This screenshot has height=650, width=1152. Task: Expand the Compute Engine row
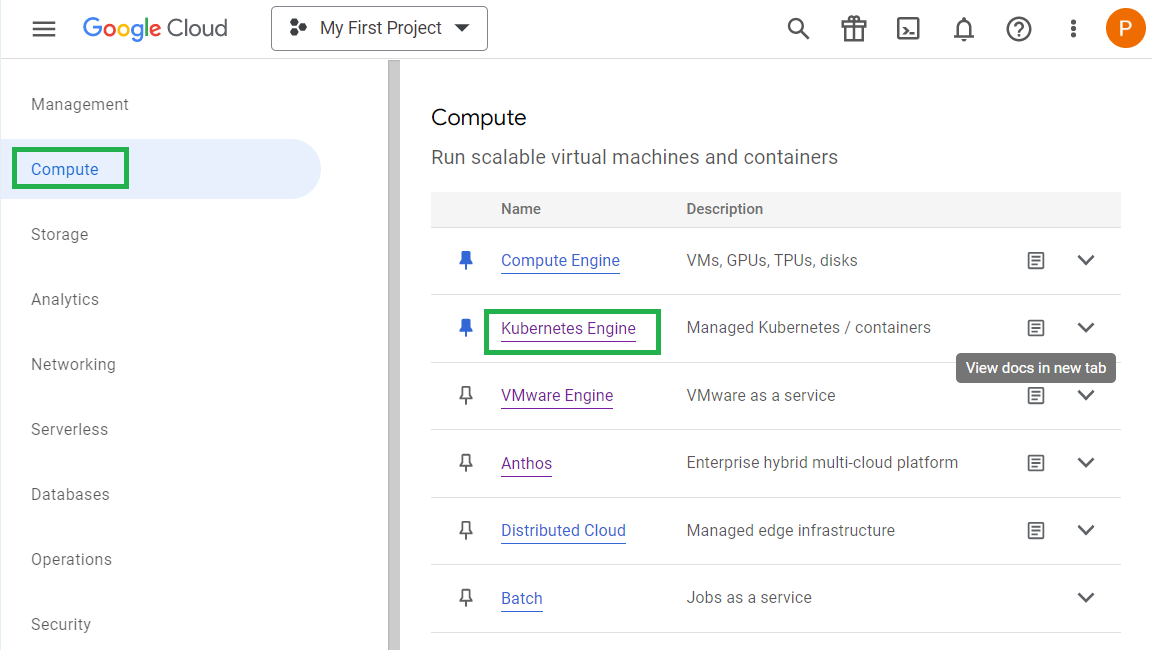click(1086, 260)
